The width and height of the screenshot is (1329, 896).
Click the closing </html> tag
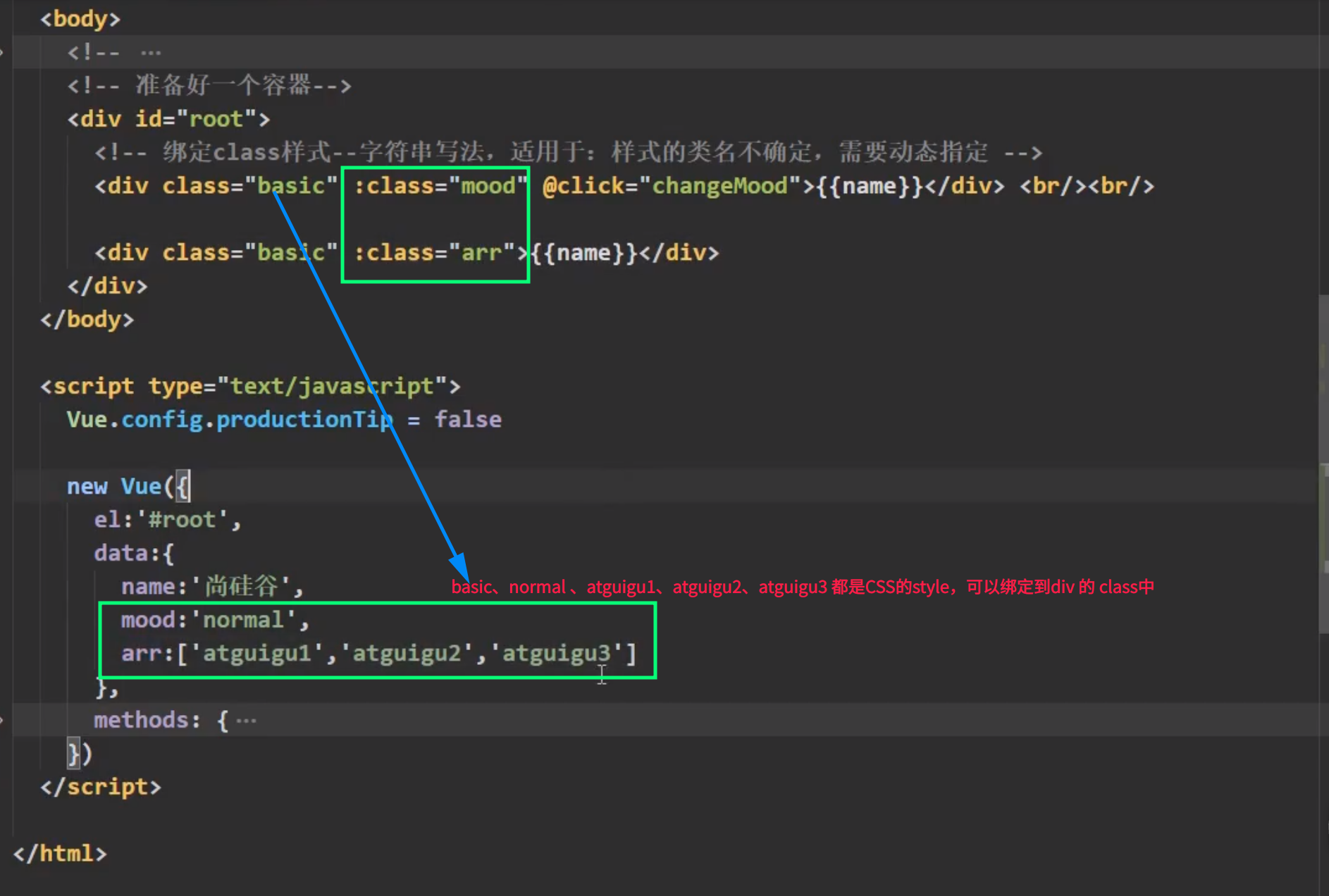(60, 854)
